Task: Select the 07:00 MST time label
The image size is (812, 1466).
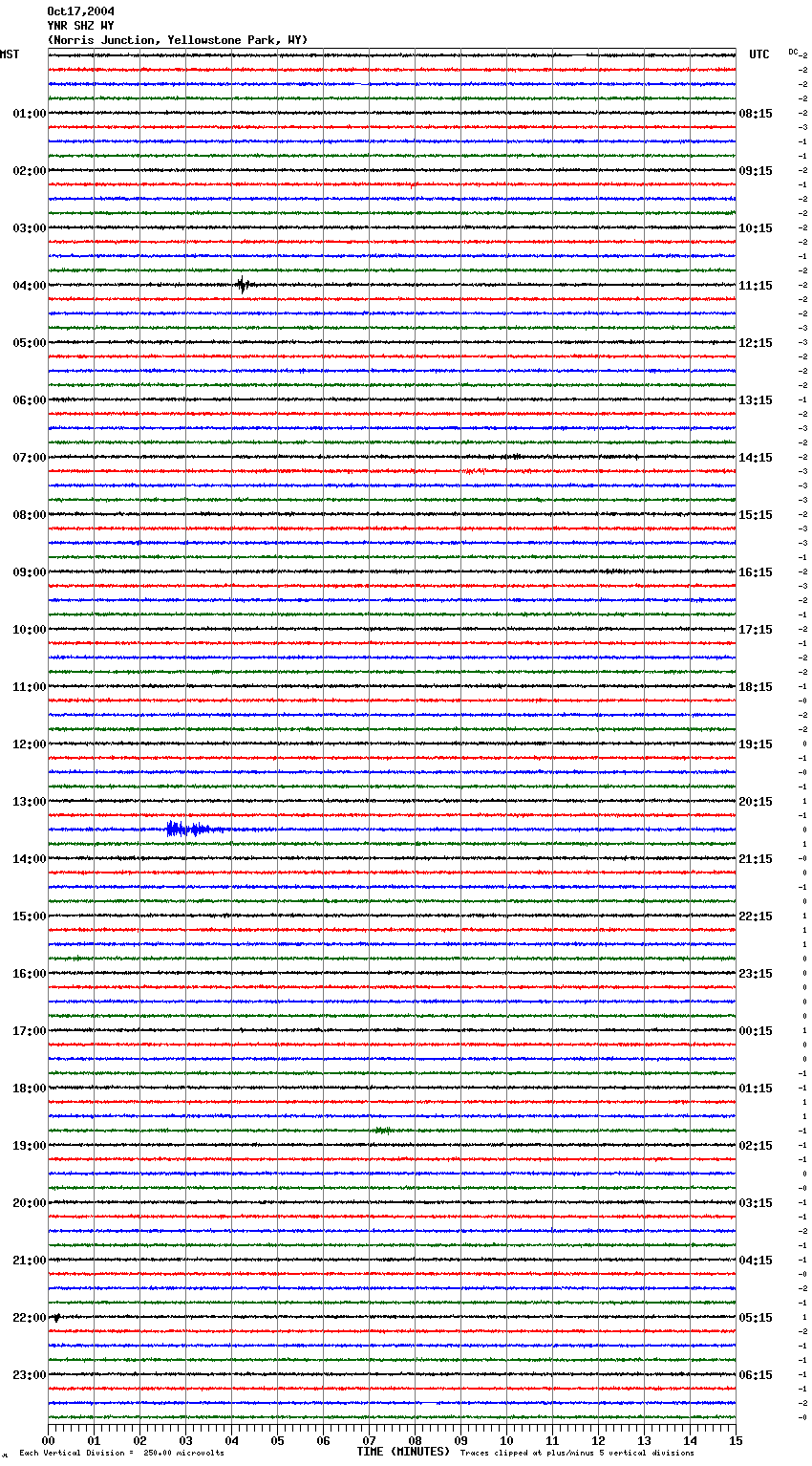Action: tap(30, 458)
